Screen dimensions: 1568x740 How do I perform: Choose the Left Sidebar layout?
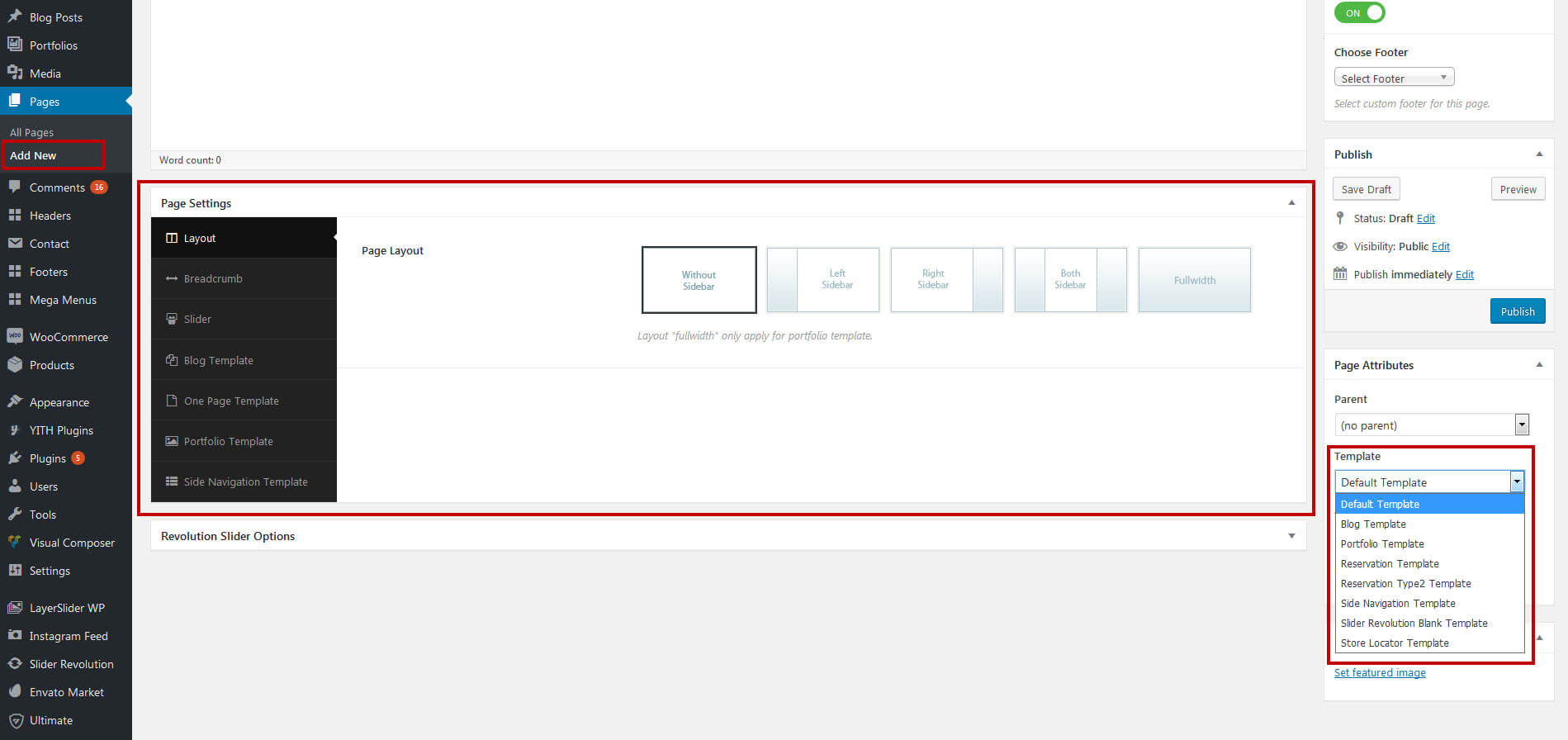pyautogui.click(x=822, y=280)
